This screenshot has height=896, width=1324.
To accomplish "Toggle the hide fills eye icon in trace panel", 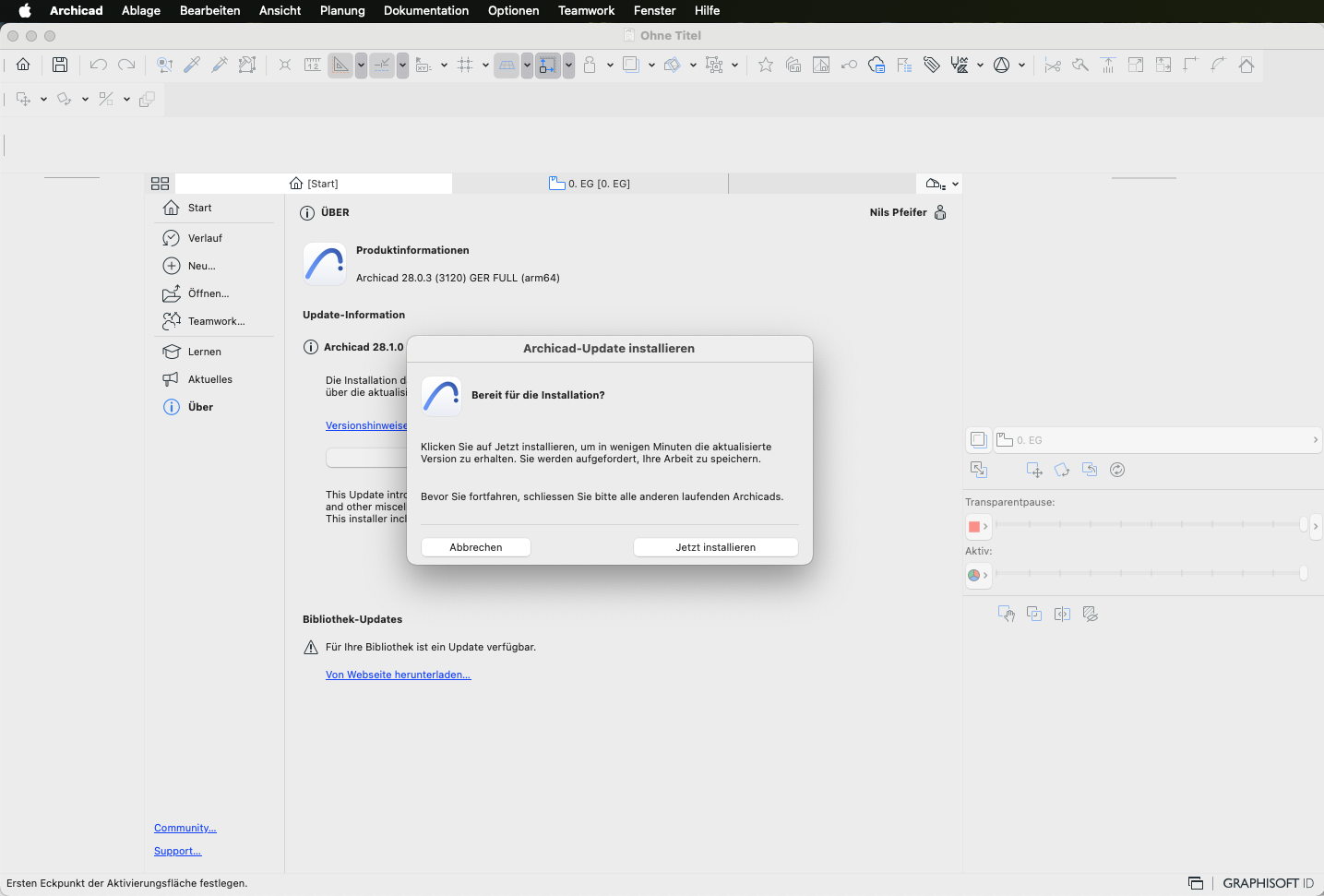I will click(x=1090, y=614).
